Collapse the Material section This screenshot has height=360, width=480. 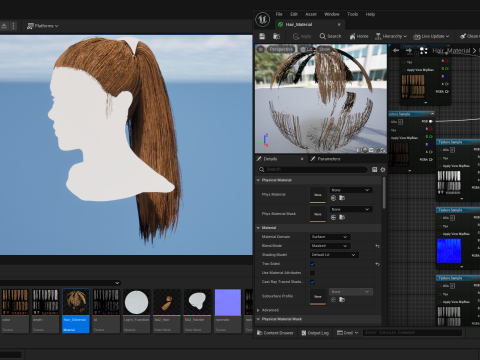point(258,228)
